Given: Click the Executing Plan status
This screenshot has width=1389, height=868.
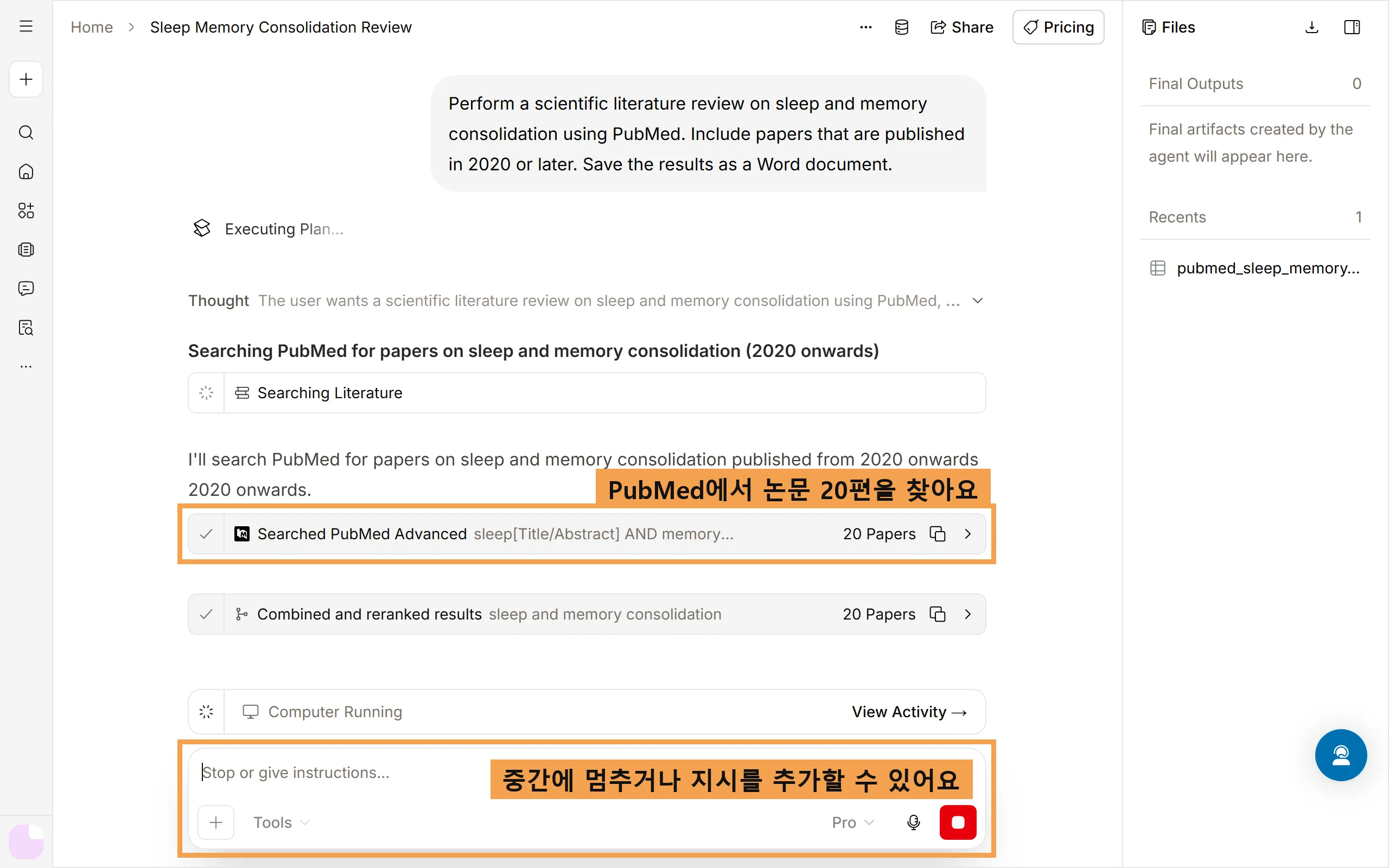Looking at the screenshot, I should coord(284,229).
